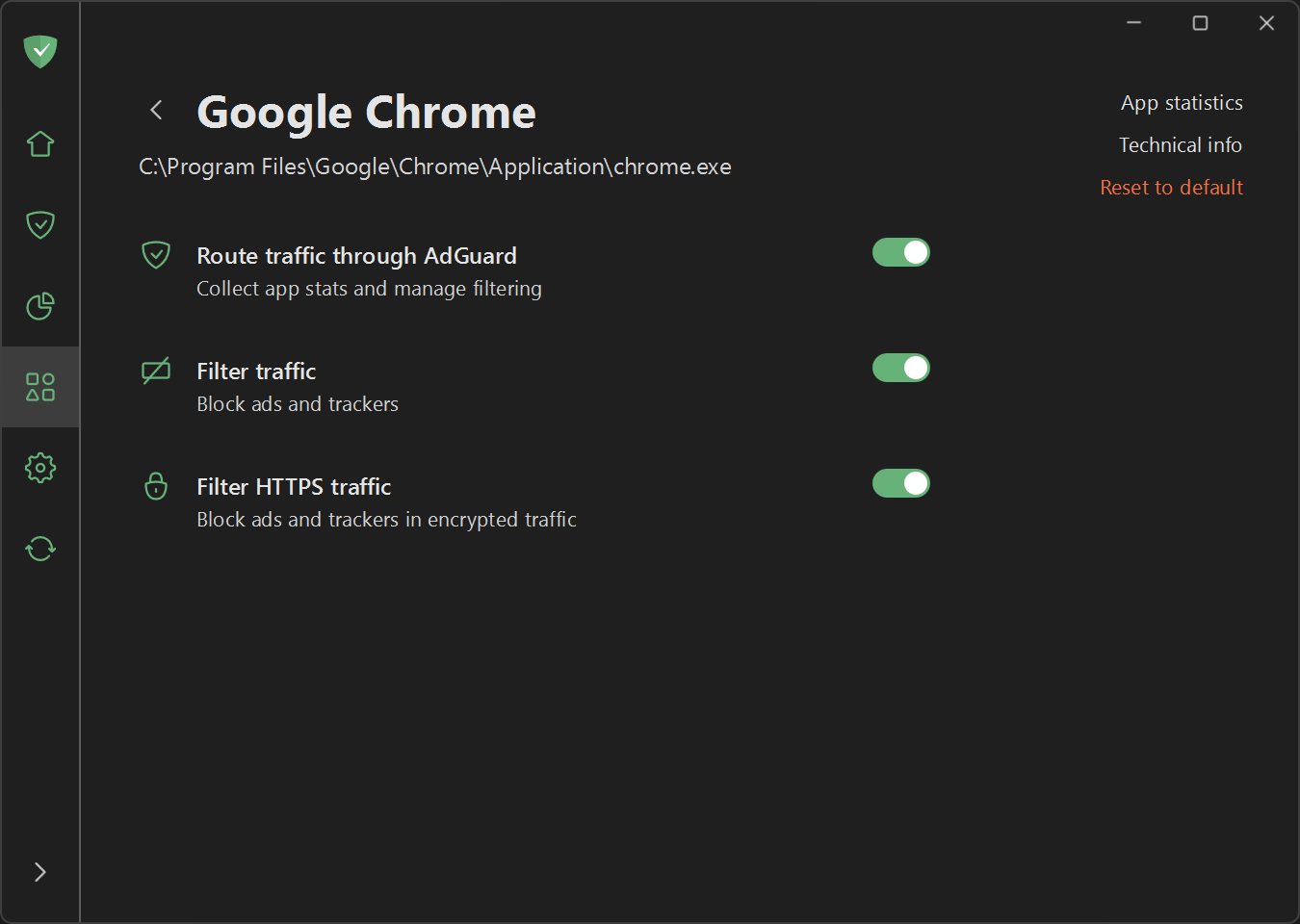Disable Route traffic through AdGuard toggle

[900, 252]
